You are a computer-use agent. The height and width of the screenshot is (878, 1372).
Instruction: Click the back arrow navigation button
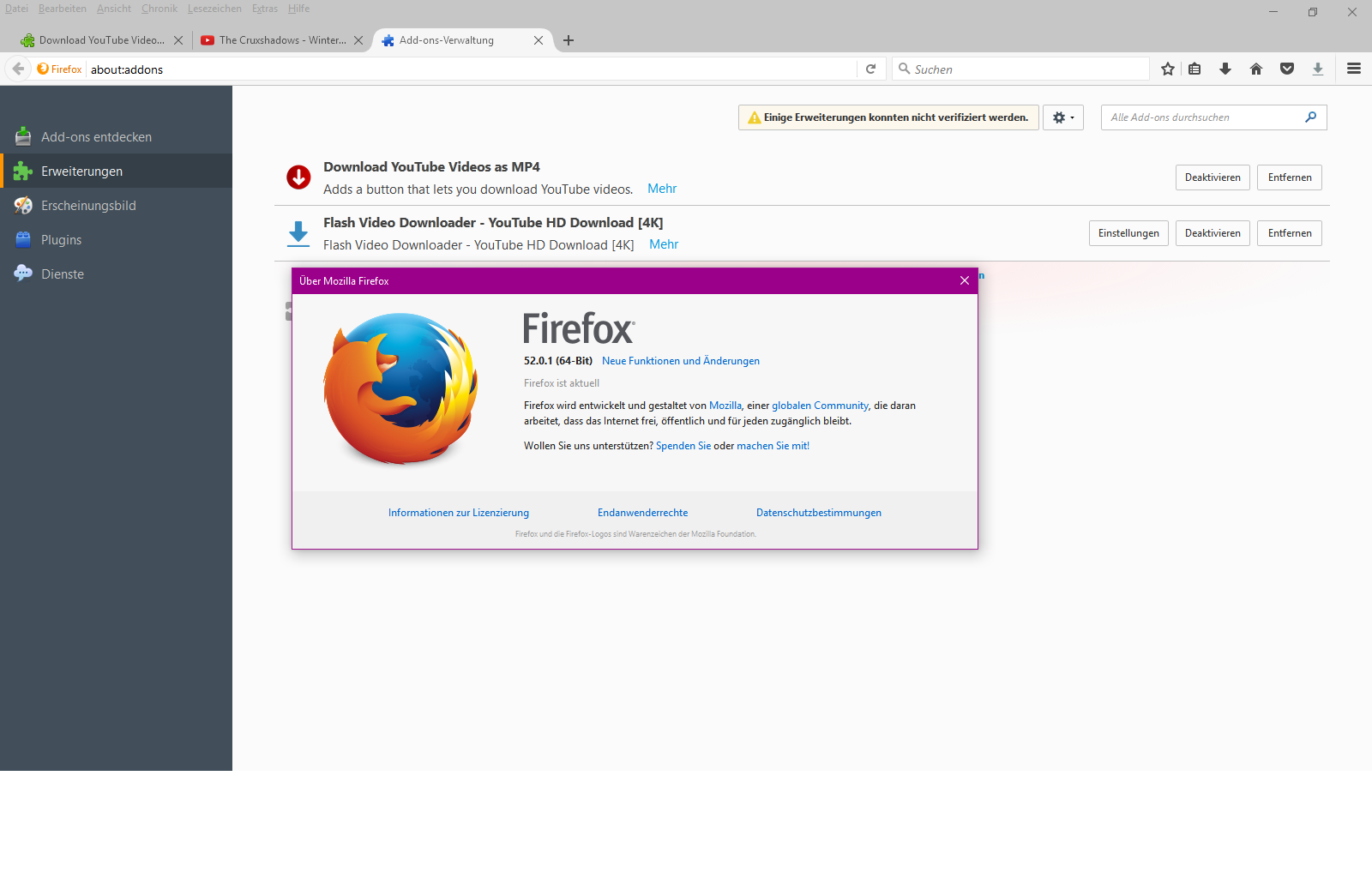click(18, 69)
